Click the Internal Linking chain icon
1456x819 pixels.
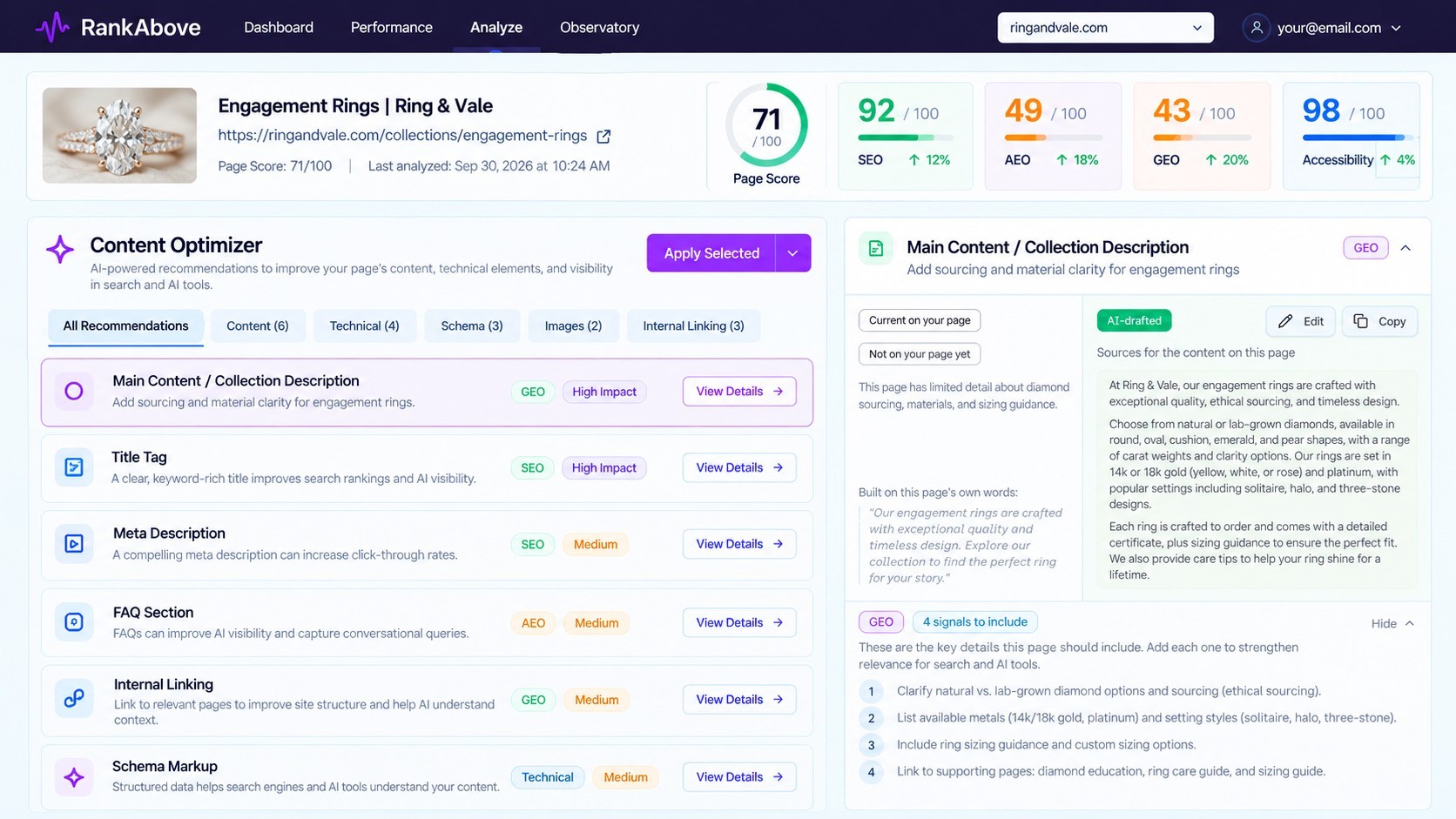point(74,699)
